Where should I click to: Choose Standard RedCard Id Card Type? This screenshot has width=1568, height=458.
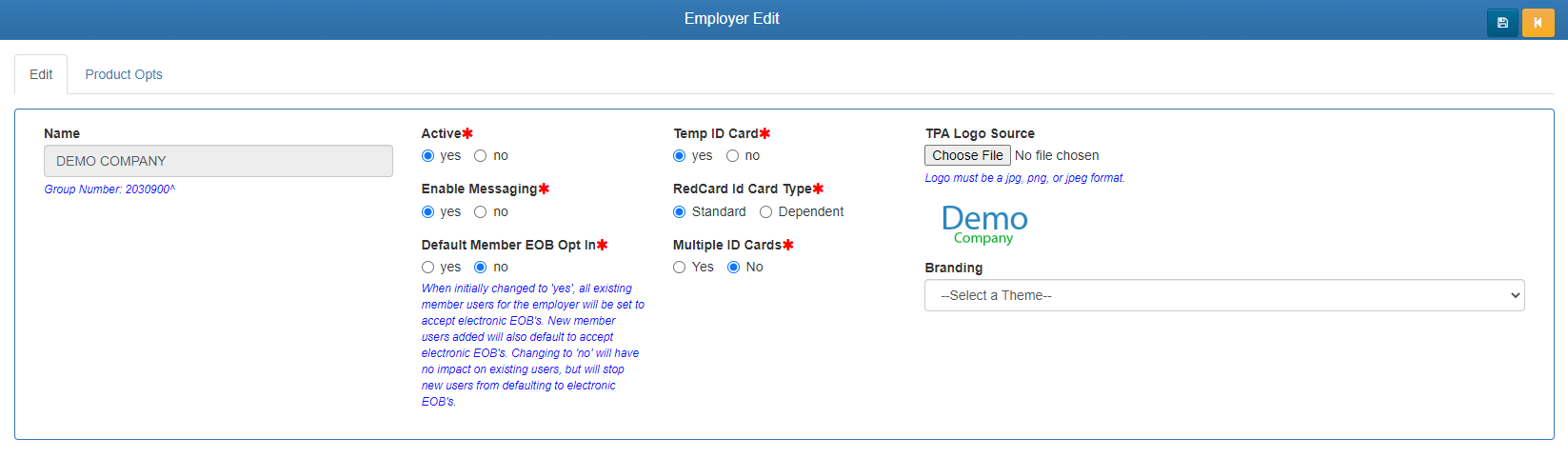click(680, 212)
